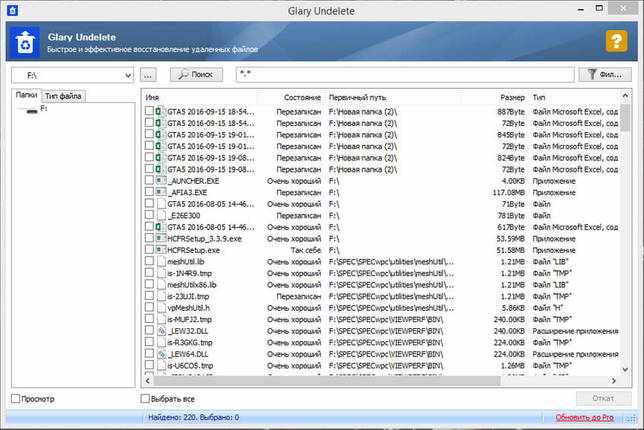
Task: Enable the Просмотр preview checkbox
Action: [x=16, y=398]
